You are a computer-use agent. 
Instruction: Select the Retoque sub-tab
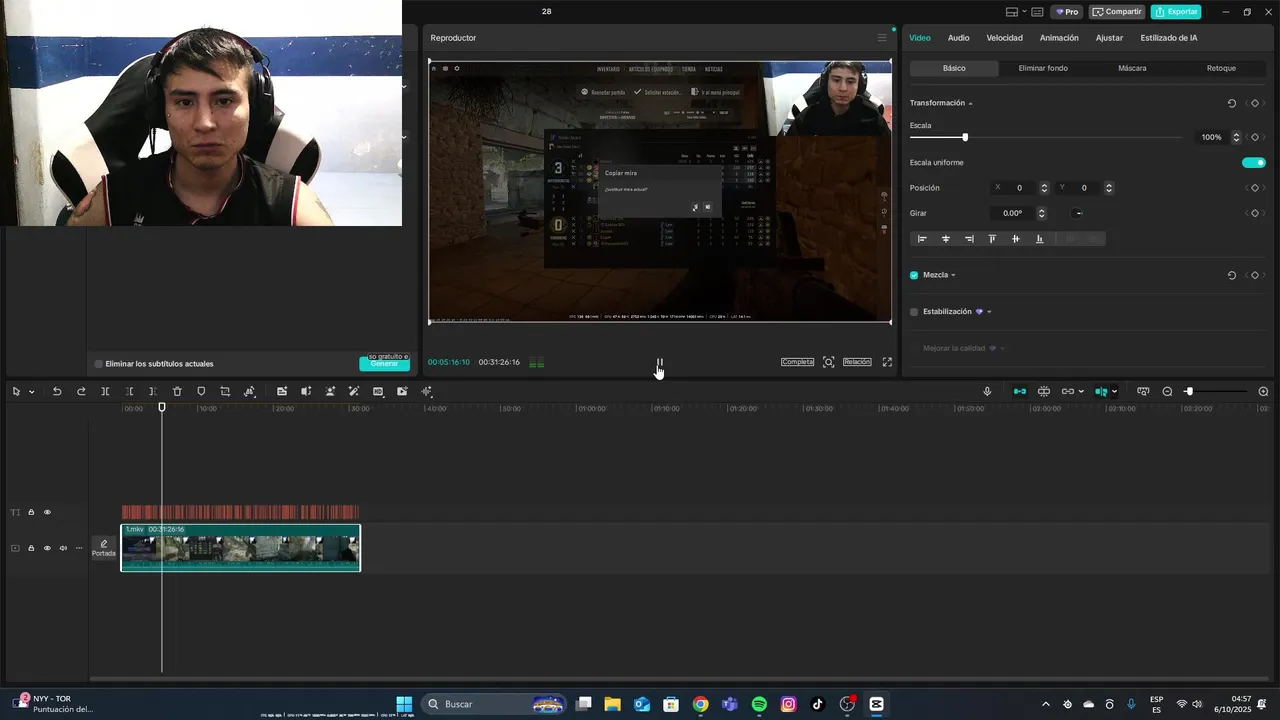[x=1221, y=68]
